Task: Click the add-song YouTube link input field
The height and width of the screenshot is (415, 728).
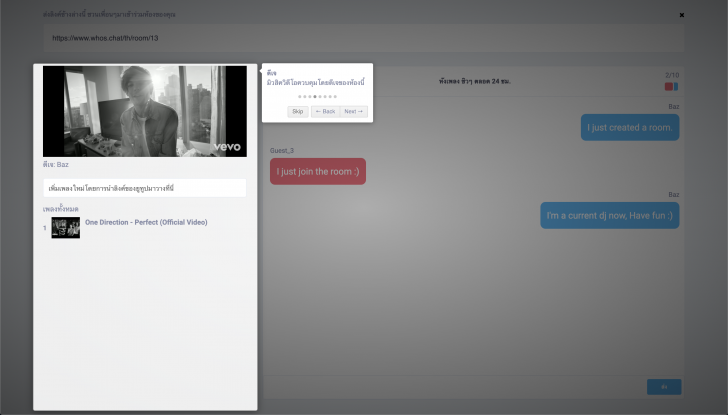Action: (145, 188)
